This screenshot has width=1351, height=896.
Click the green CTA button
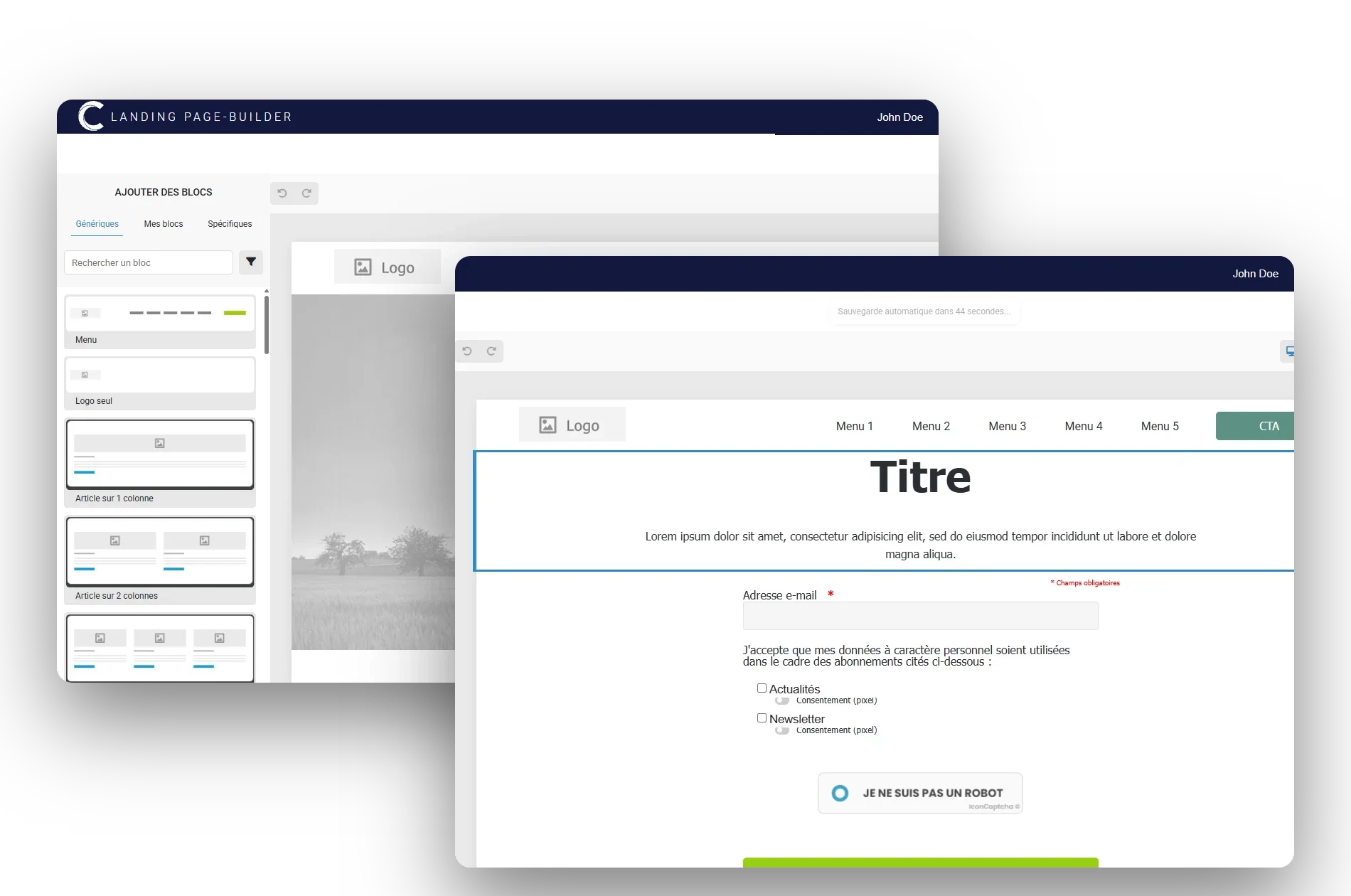coord(1255,426)
